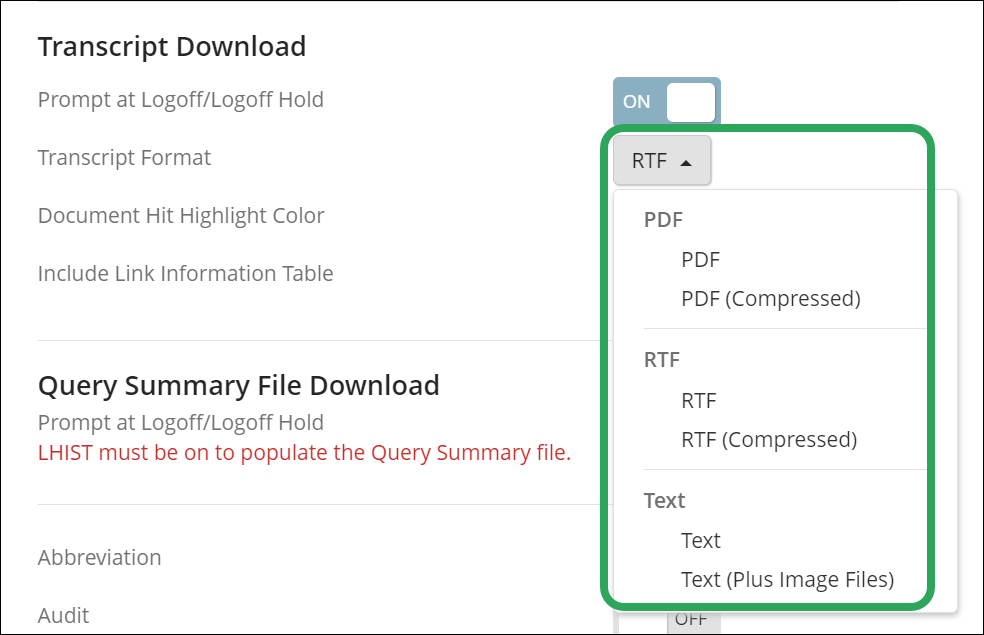Click the Audit setting label
The image size is (984, 635).
(x=65, y=616)
